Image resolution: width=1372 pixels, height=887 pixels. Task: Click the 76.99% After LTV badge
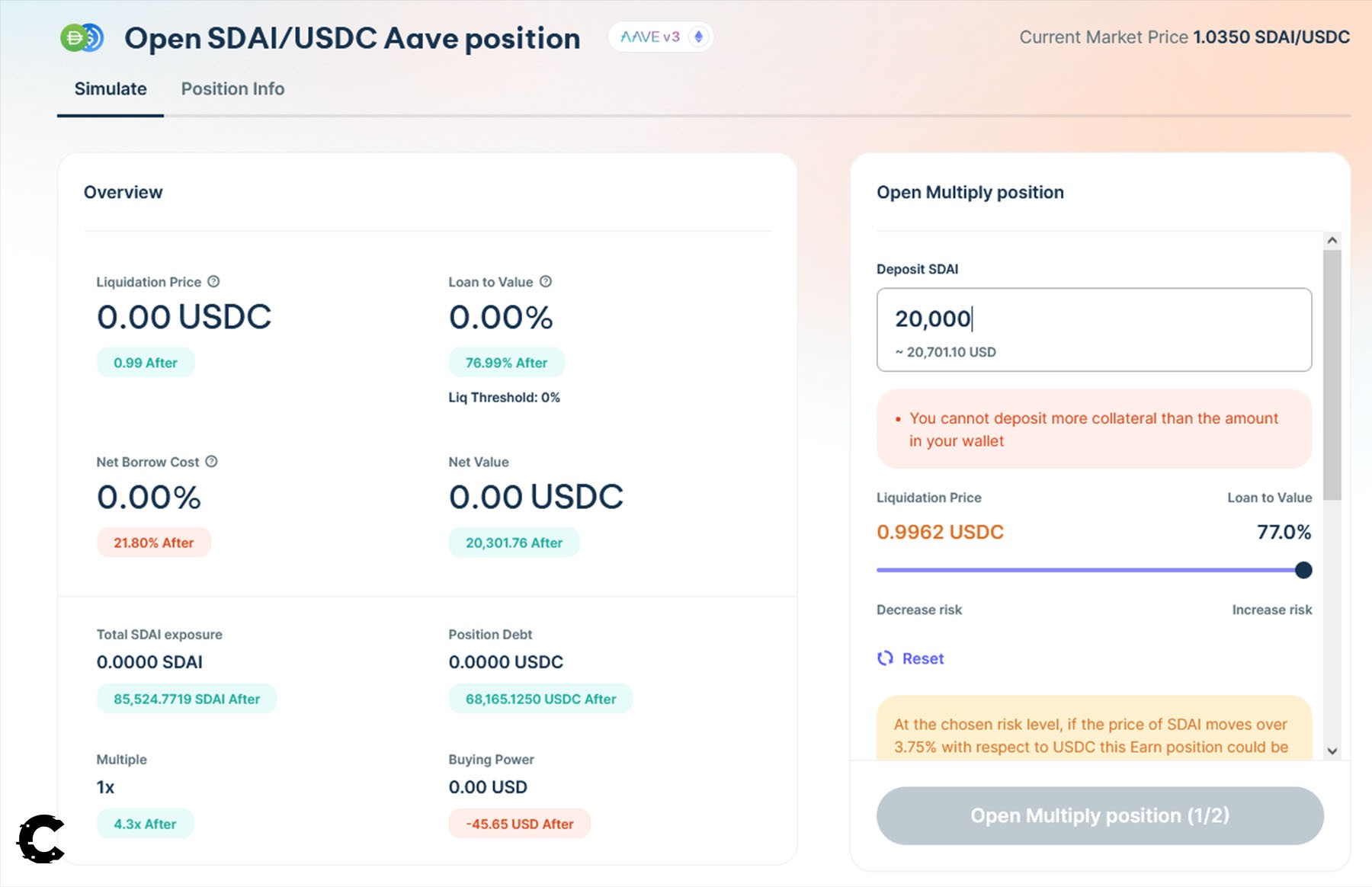click(x=506, y=363)
